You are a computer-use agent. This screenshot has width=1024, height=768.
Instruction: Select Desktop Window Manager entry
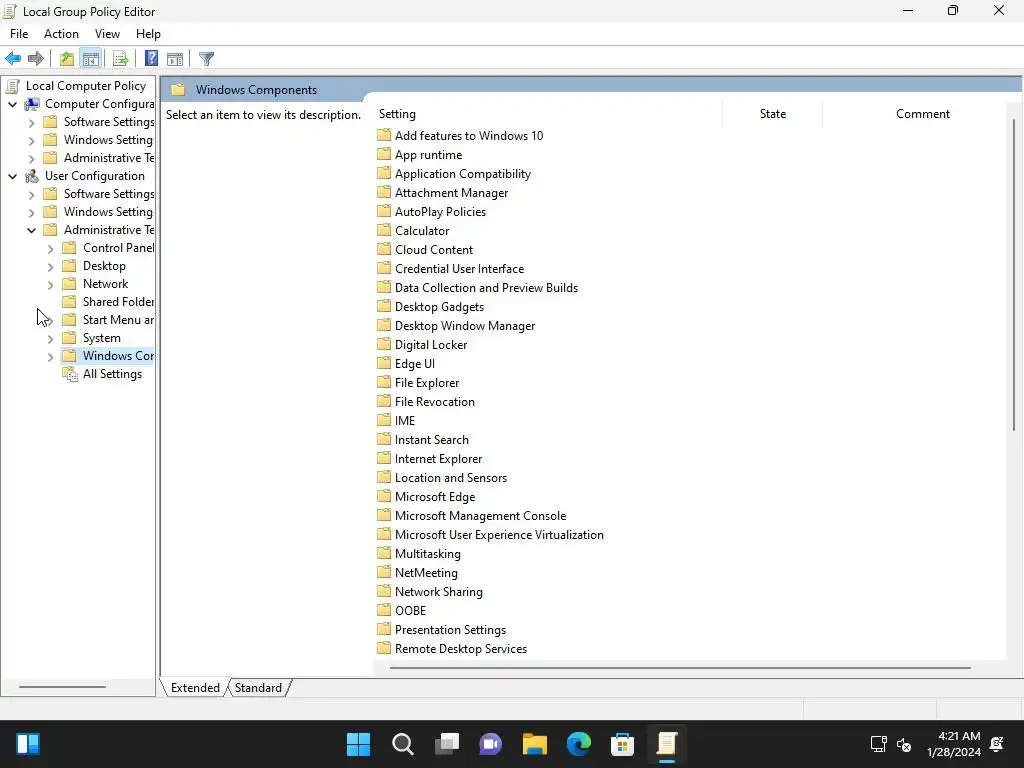click(465, 326)
